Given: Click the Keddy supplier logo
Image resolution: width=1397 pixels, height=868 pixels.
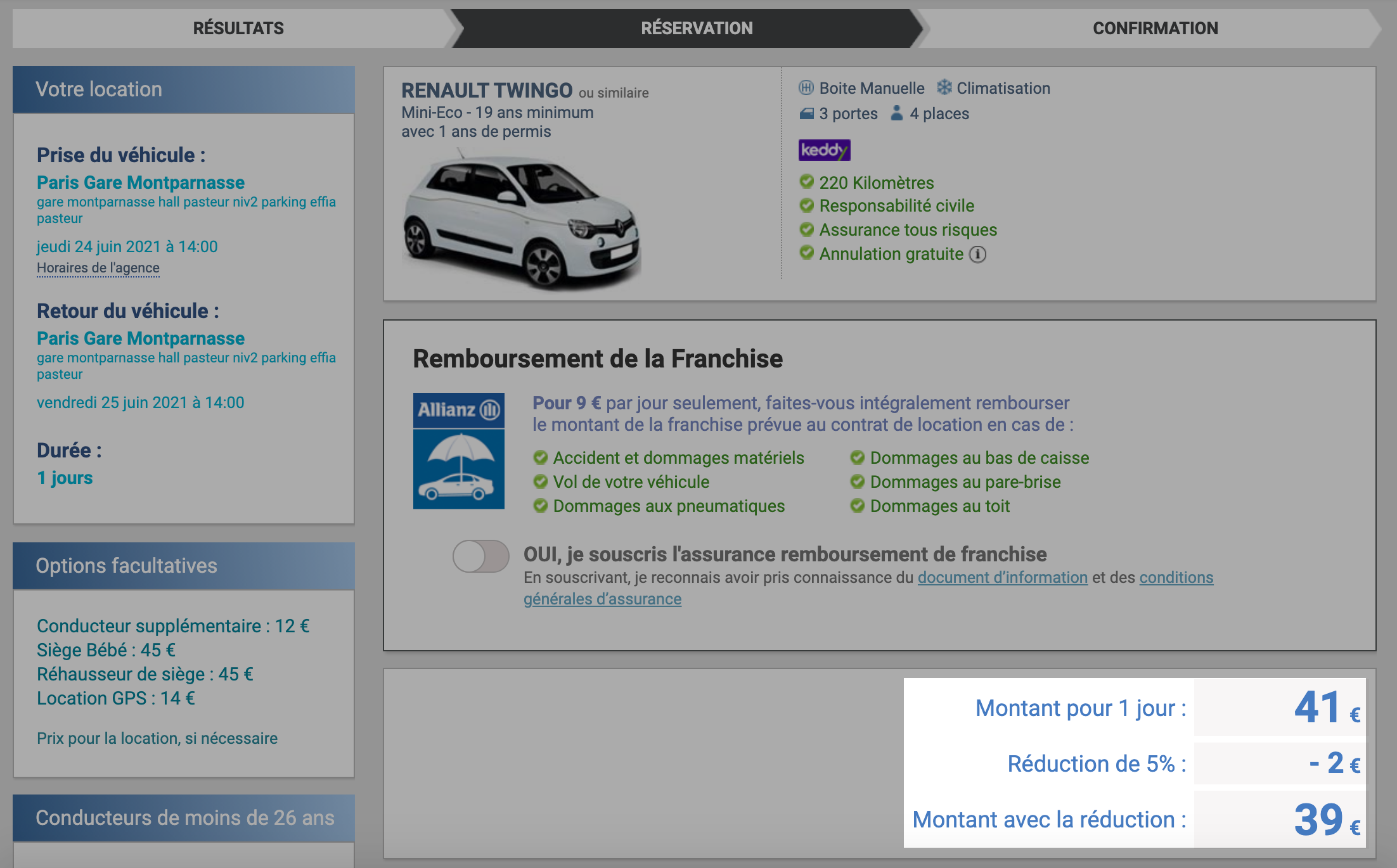Looking at the screenshot, I should (x=824, y=150).
